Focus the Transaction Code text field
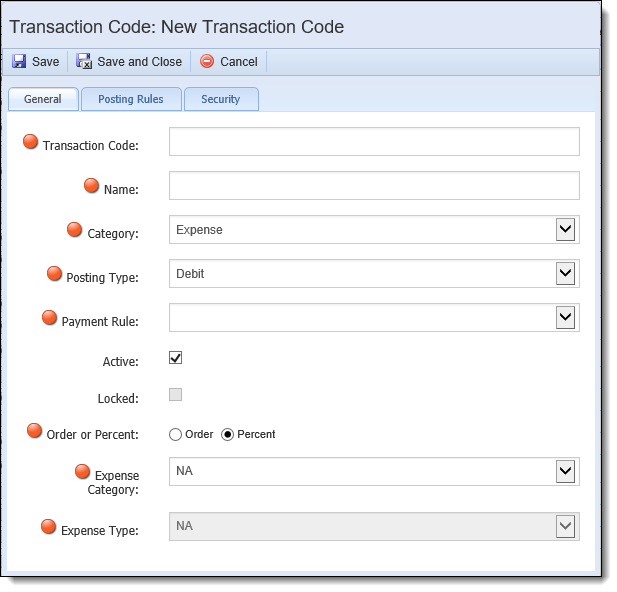617x592 pixels. (x=374, y=142)
